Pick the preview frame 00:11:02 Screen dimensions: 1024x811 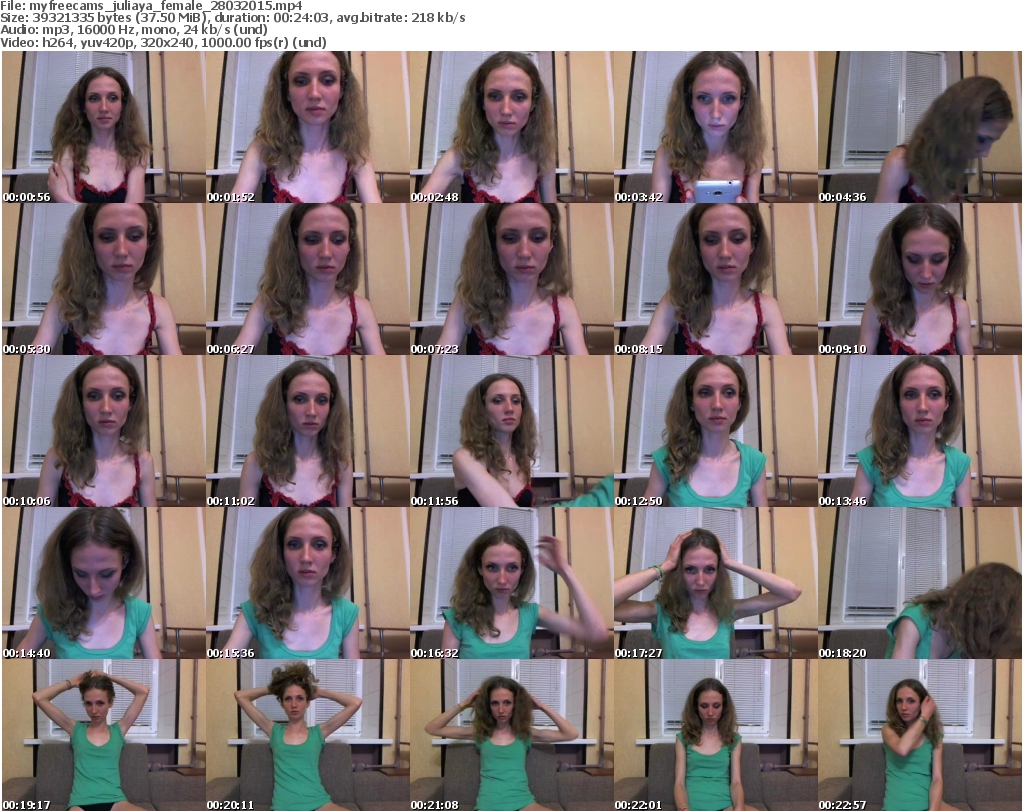click(x=308, y=432)
